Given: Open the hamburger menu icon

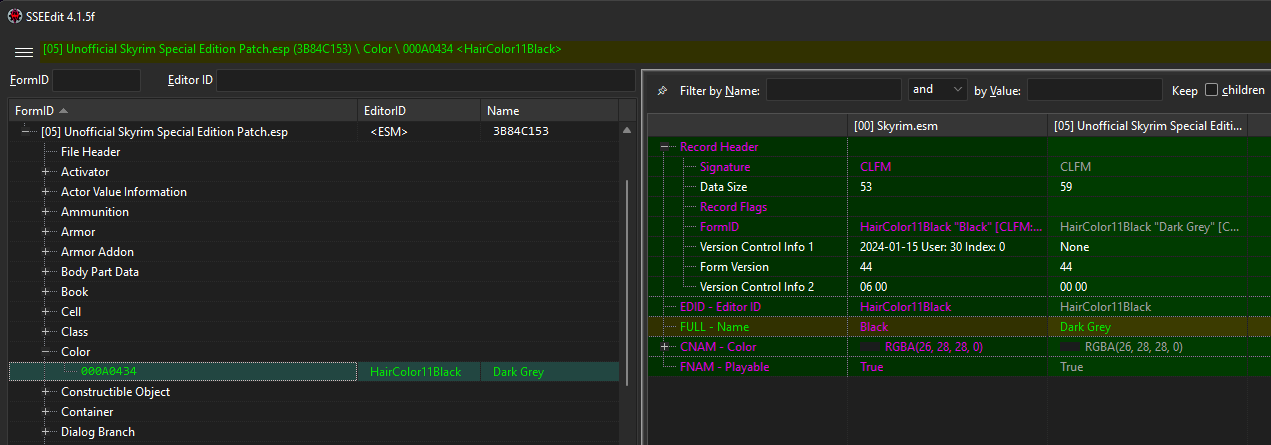Looking at the screenshot, I should (x=24, y=50).
